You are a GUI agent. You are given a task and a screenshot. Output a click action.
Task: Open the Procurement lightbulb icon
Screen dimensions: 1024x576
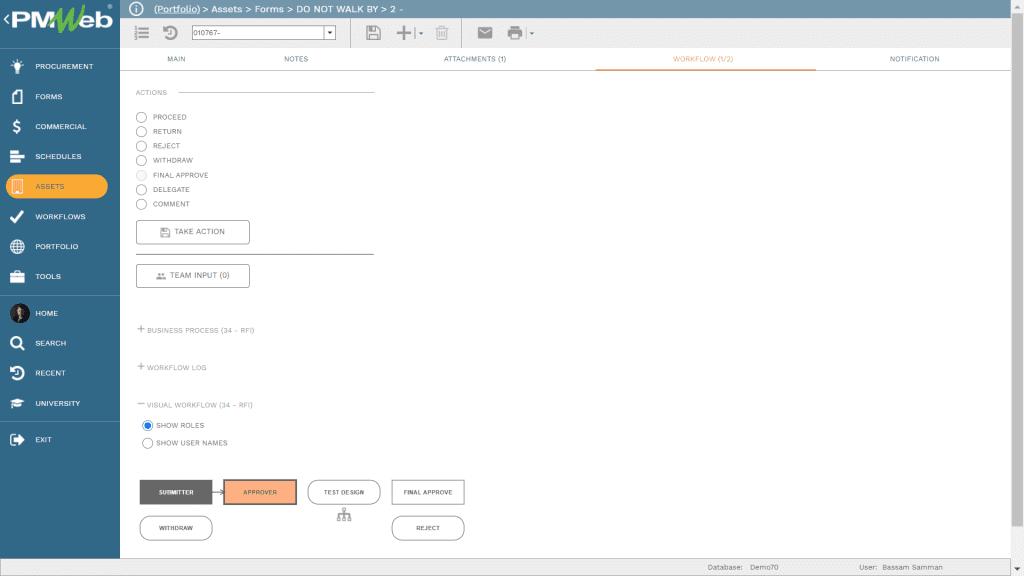18,66
